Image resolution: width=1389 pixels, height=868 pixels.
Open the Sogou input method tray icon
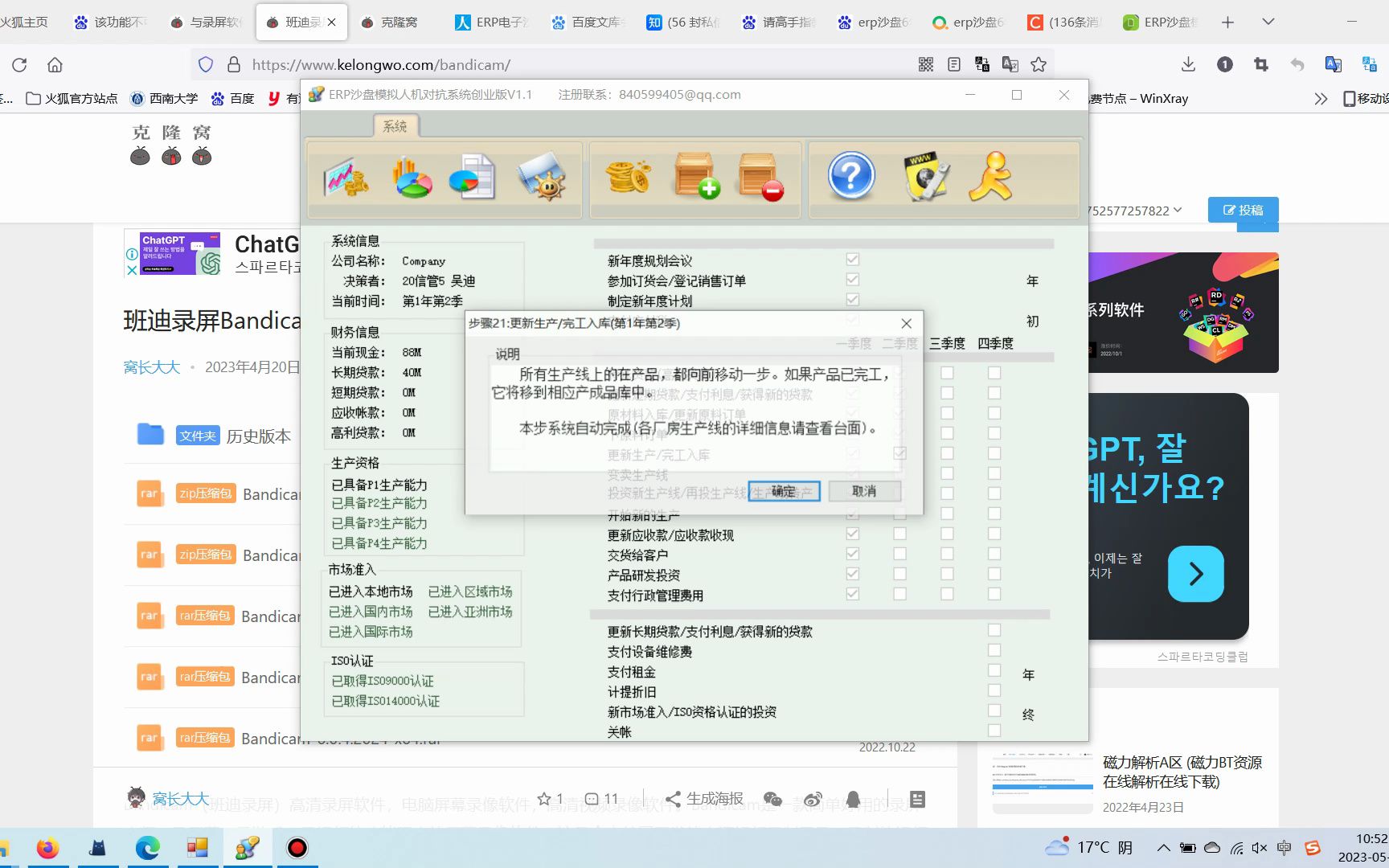click(x=1313, y=848)
